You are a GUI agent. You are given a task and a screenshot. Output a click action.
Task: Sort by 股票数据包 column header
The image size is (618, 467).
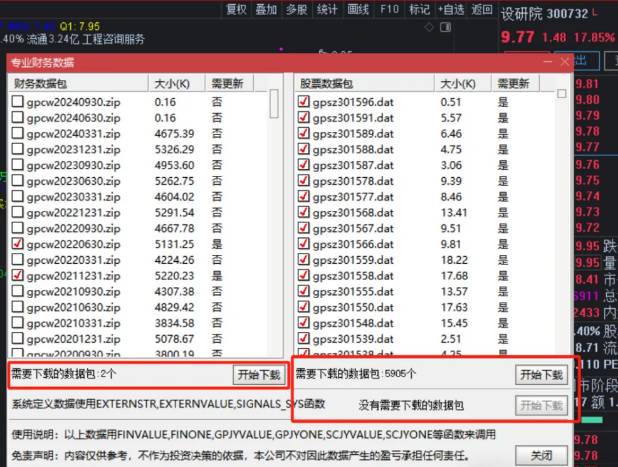(x=364, y=83)
